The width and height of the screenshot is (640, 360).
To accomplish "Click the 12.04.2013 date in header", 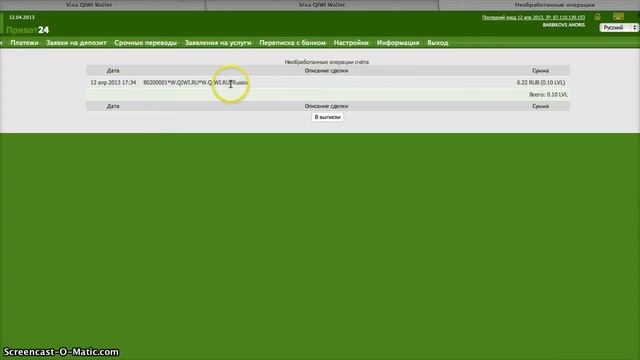I will (x=22, y=17).
